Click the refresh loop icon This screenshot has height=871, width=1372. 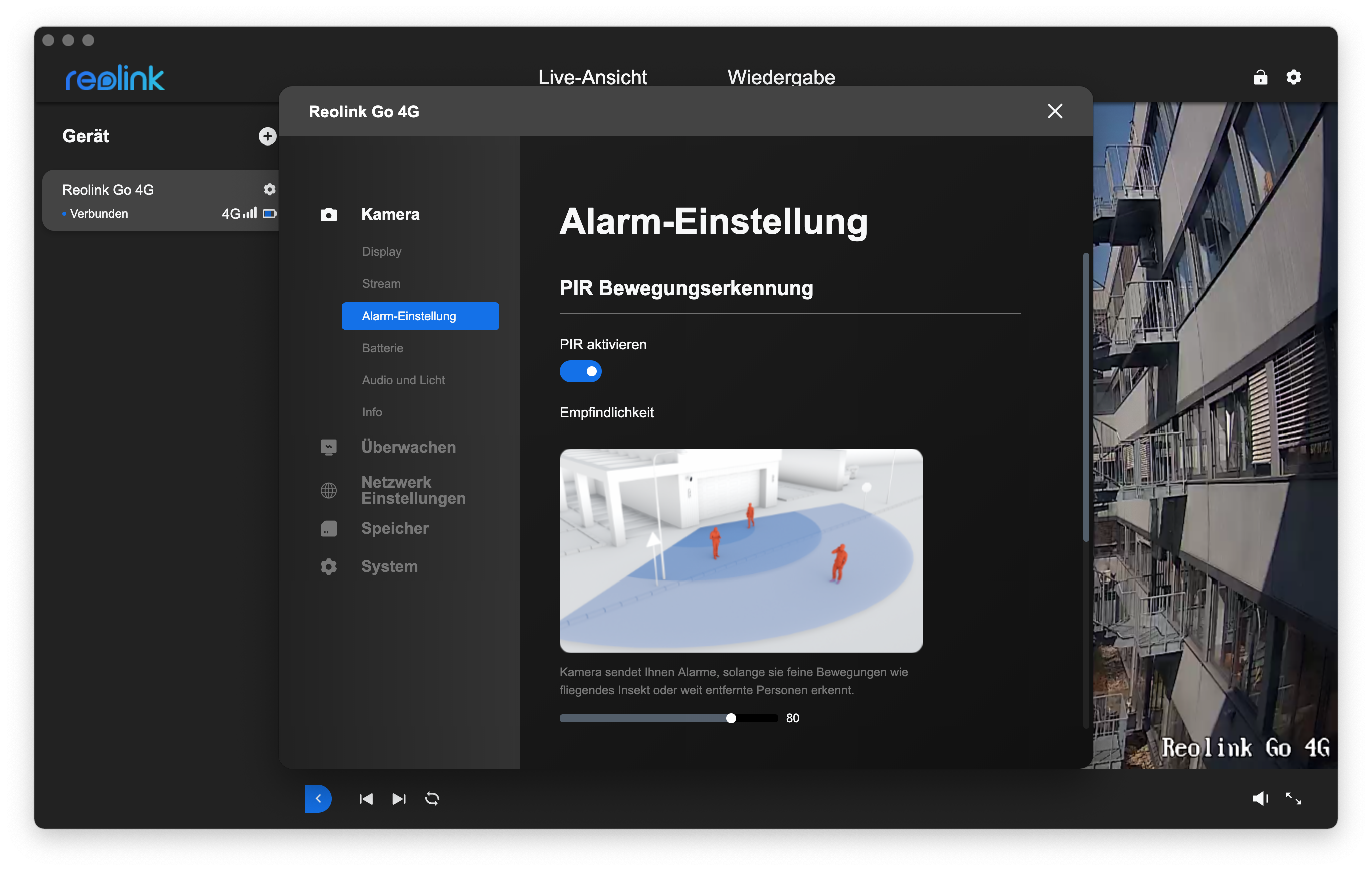(x=432, y=799)
